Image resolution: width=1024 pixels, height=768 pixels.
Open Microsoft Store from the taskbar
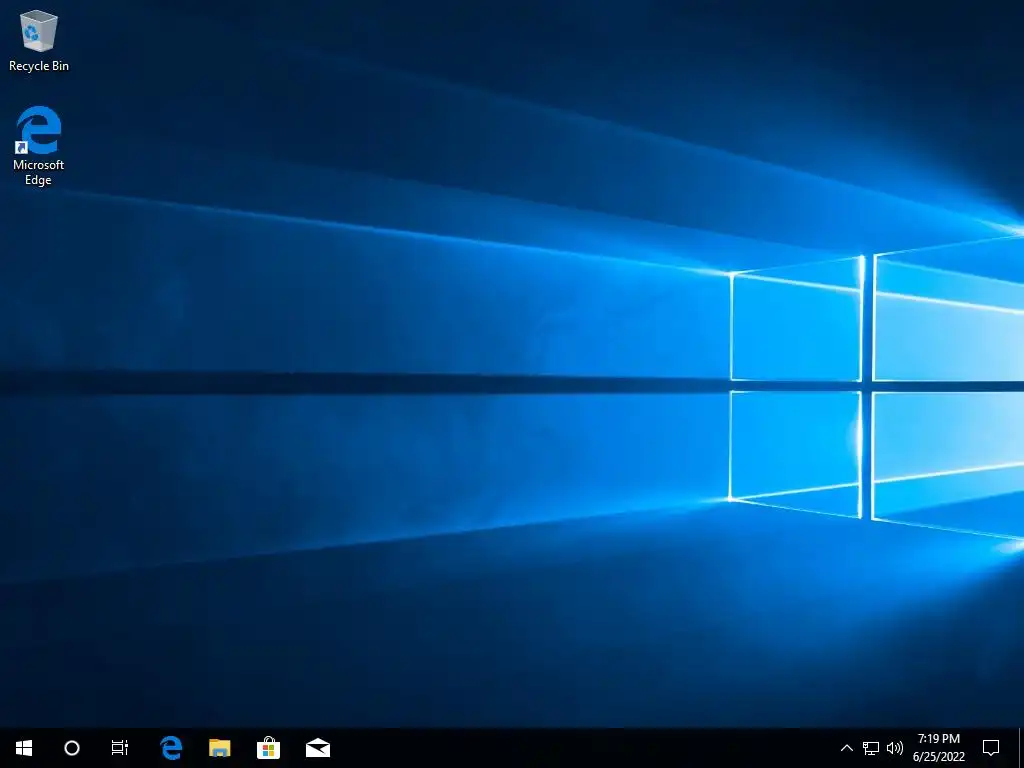(268, 748)
